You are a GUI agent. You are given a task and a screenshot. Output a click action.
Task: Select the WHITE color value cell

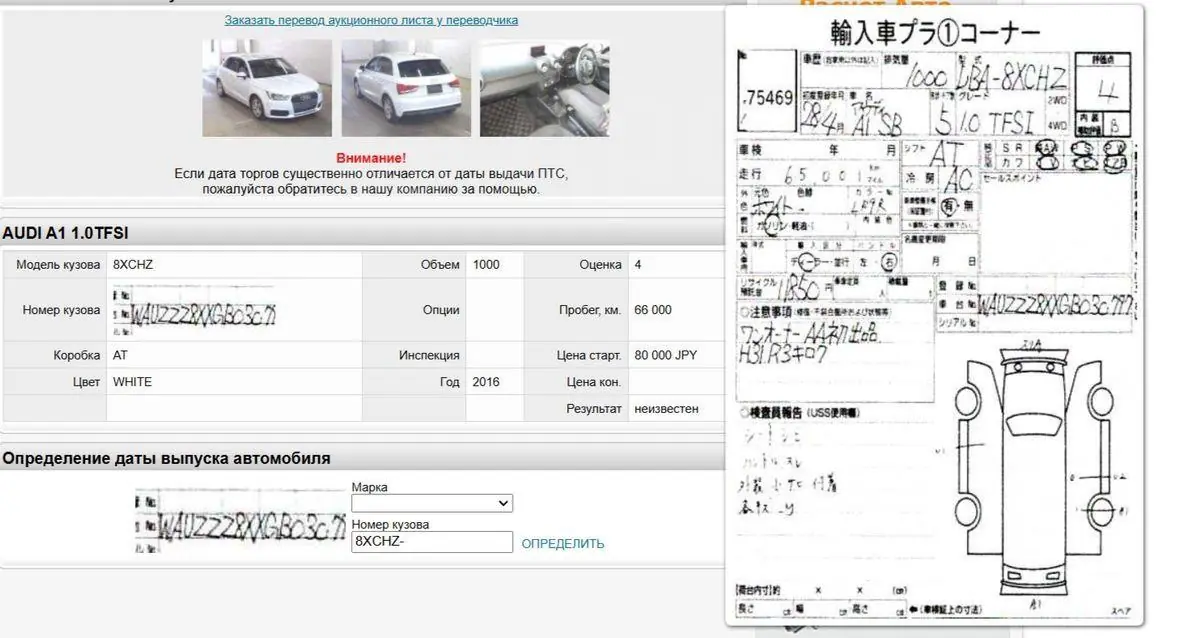tap(132, 382)
